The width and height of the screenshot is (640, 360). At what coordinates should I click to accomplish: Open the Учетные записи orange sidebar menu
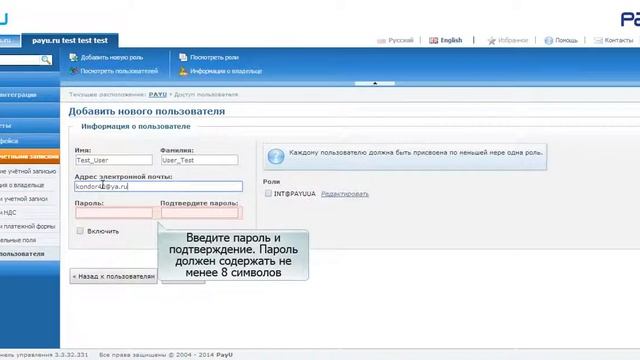coord(30,156)
